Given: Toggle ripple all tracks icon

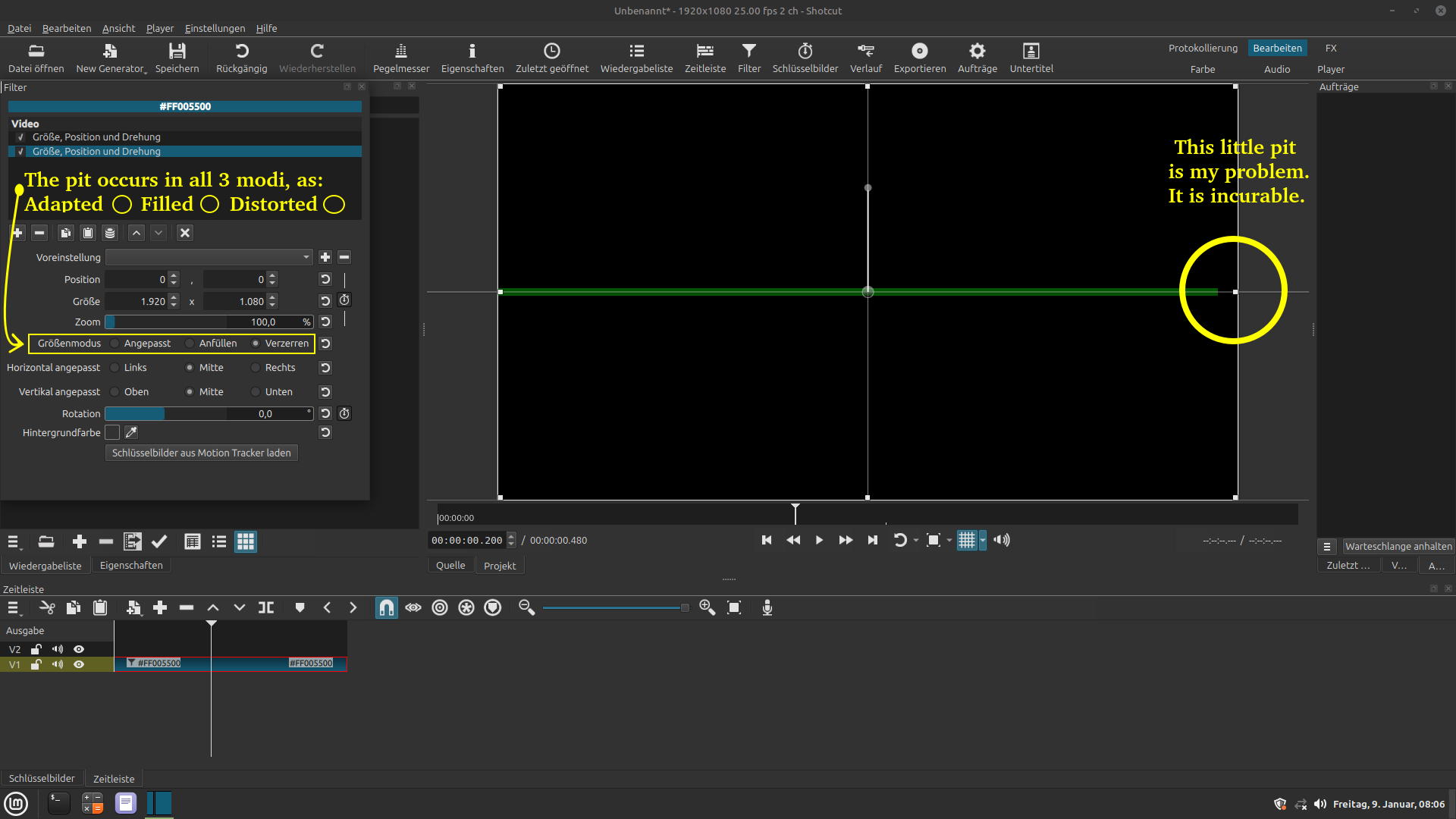Looking at the screenshot, I should point(466,607).
